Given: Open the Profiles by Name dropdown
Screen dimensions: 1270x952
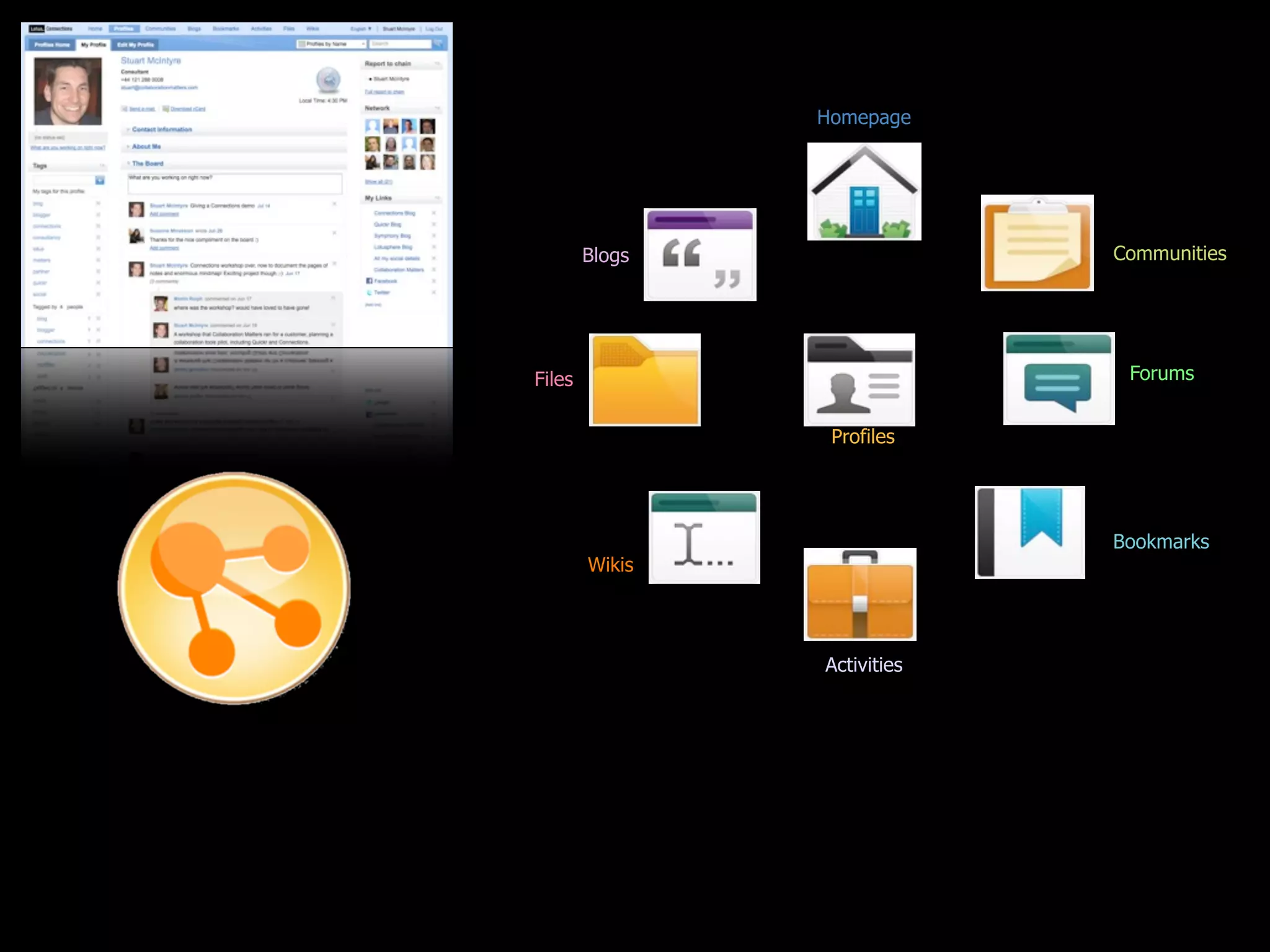Looking at the screenshot, I should click(x=332, y=43).
